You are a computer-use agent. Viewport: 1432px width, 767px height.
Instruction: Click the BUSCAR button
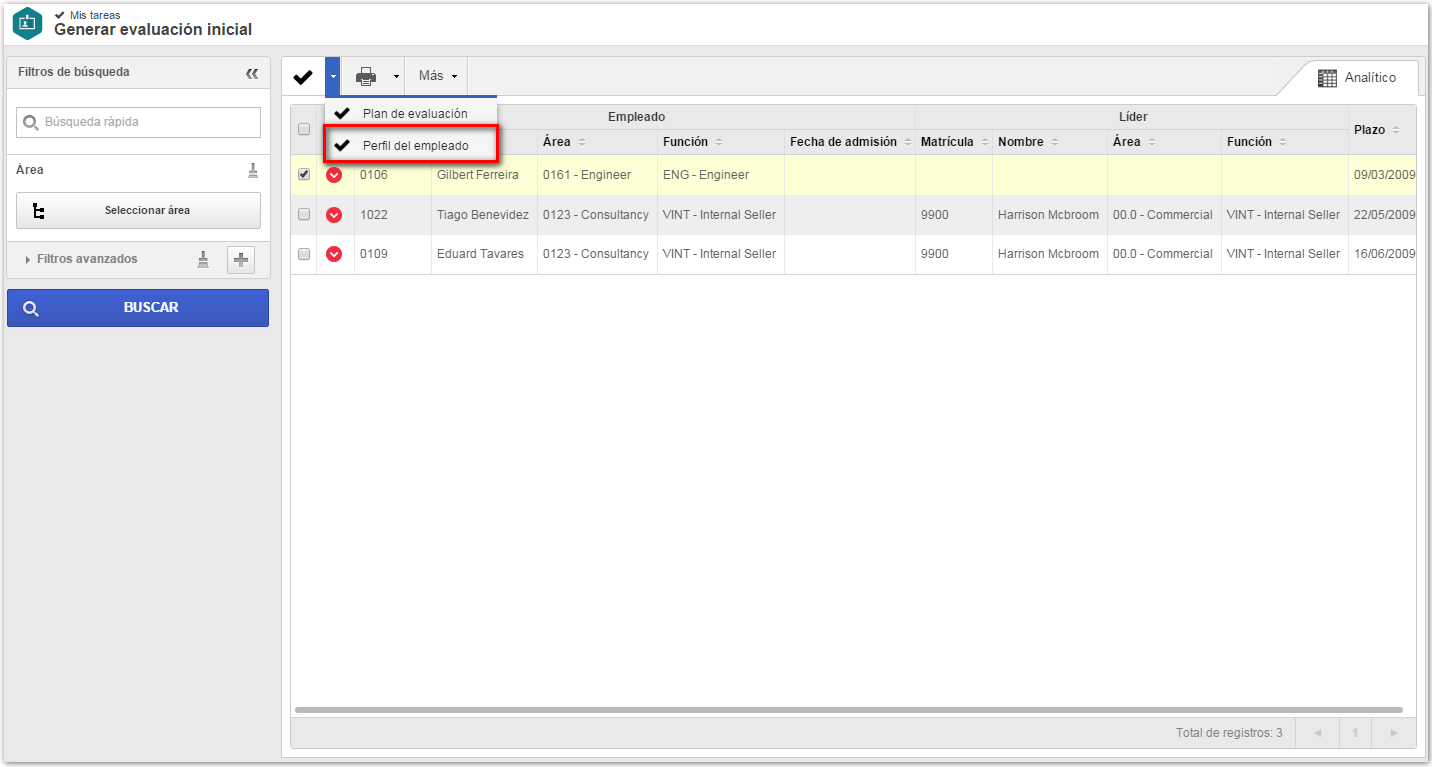[138, 308]
